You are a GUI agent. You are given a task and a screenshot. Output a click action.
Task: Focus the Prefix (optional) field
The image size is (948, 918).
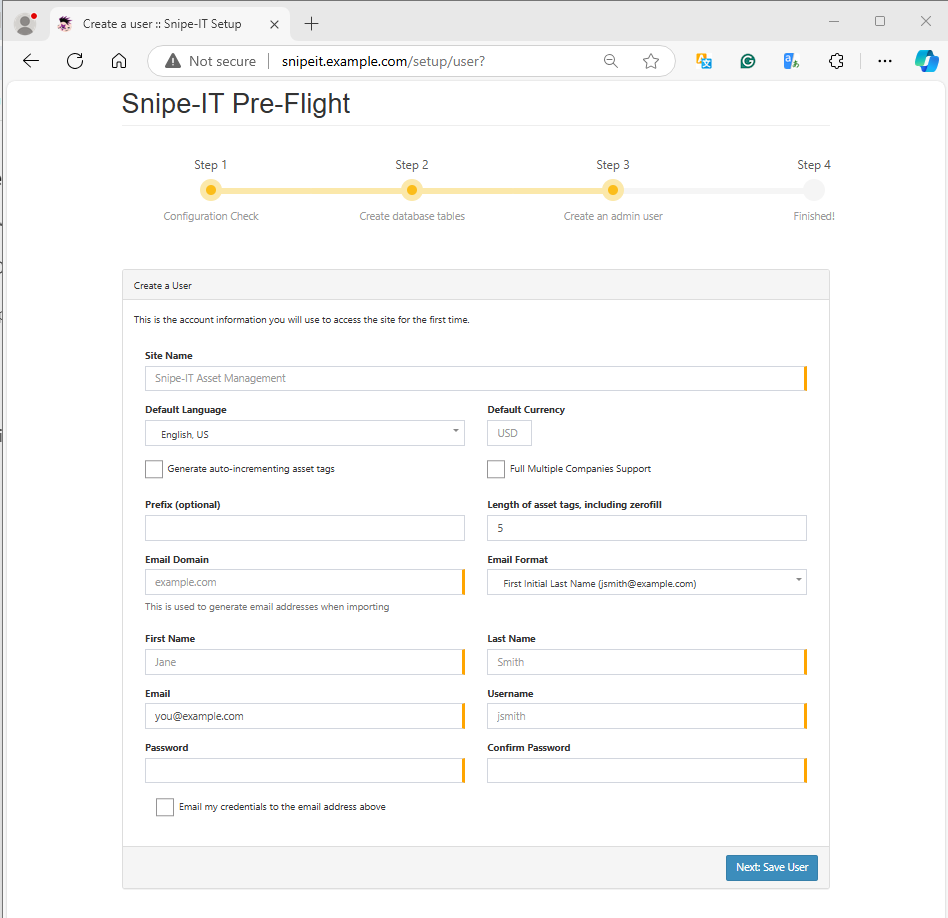pyautogui.click(x=305, y=528)
